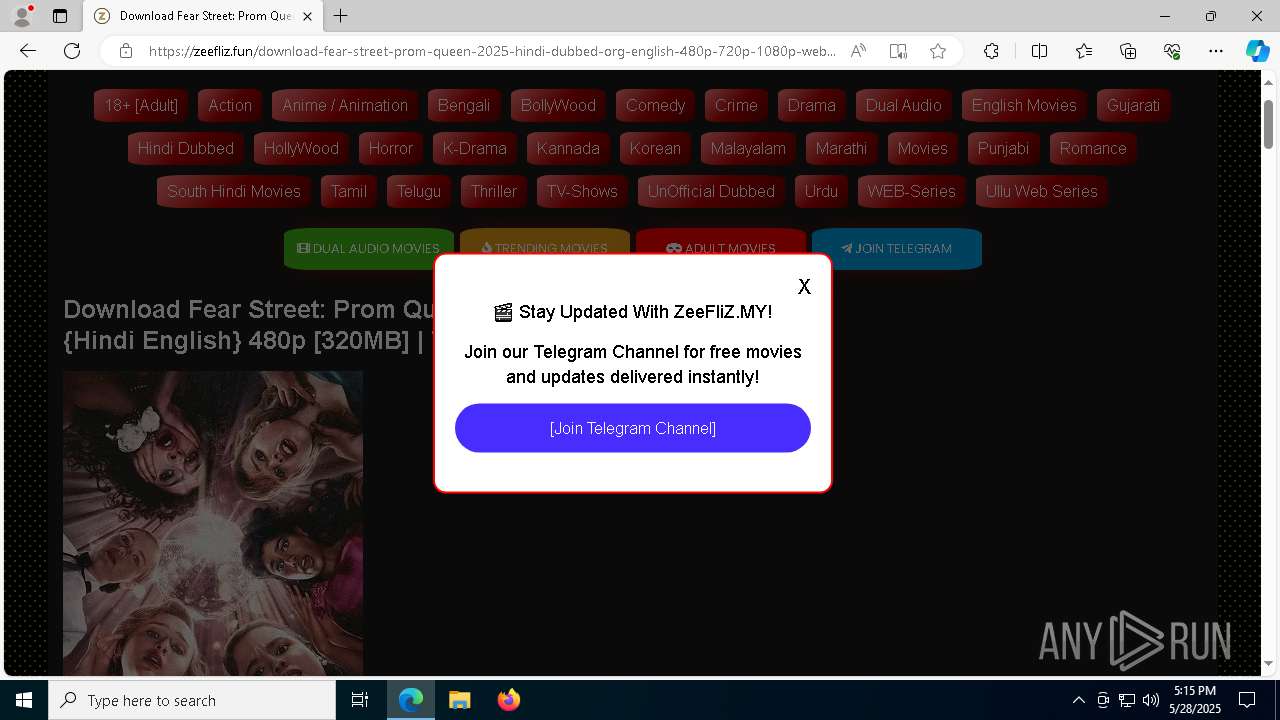Open the K-Drama category
The width and height of the screenshot is (1280, 720).
pos(475,148)
